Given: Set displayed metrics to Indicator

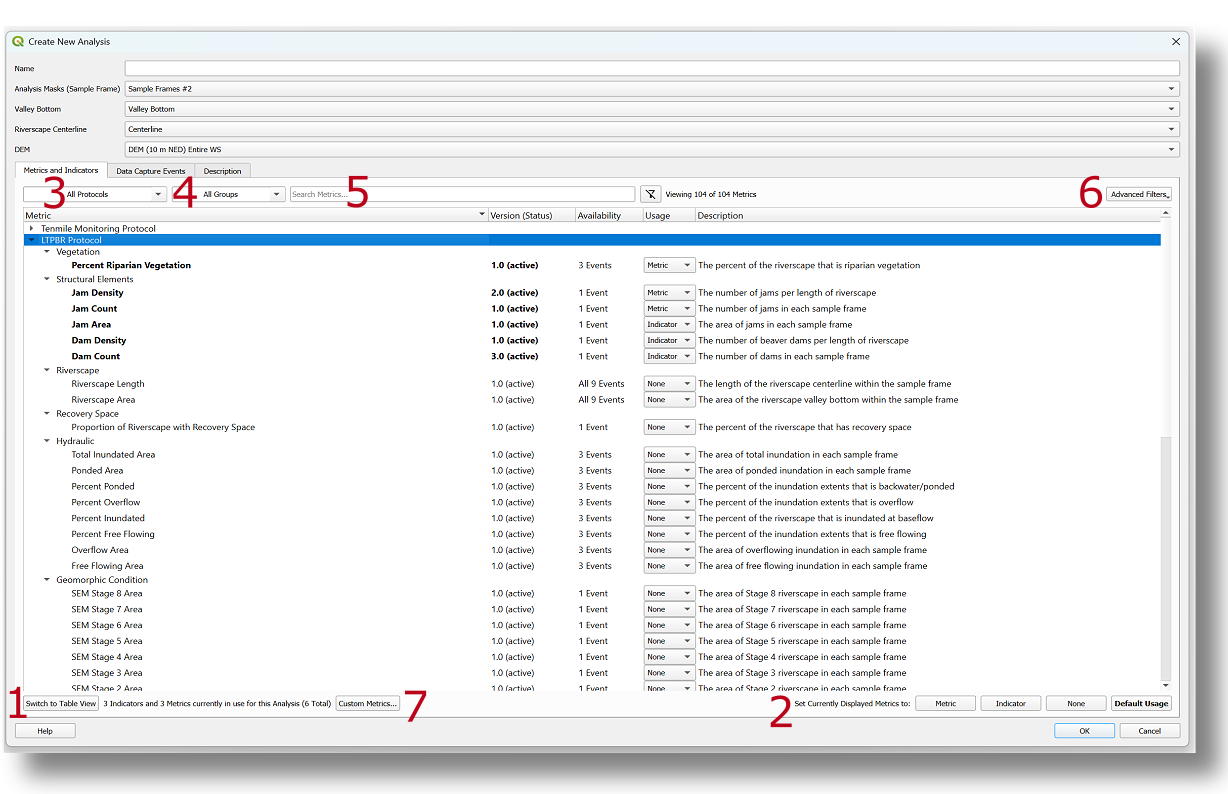Looking at the screenshot, I should pos(1011,704).
